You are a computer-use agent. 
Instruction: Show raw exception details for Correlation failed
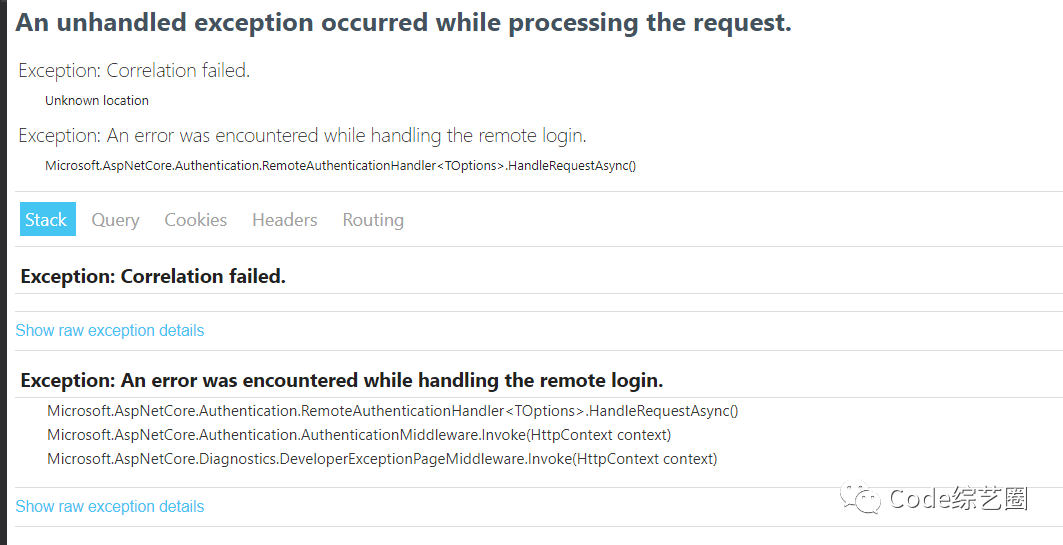point(110,330)
